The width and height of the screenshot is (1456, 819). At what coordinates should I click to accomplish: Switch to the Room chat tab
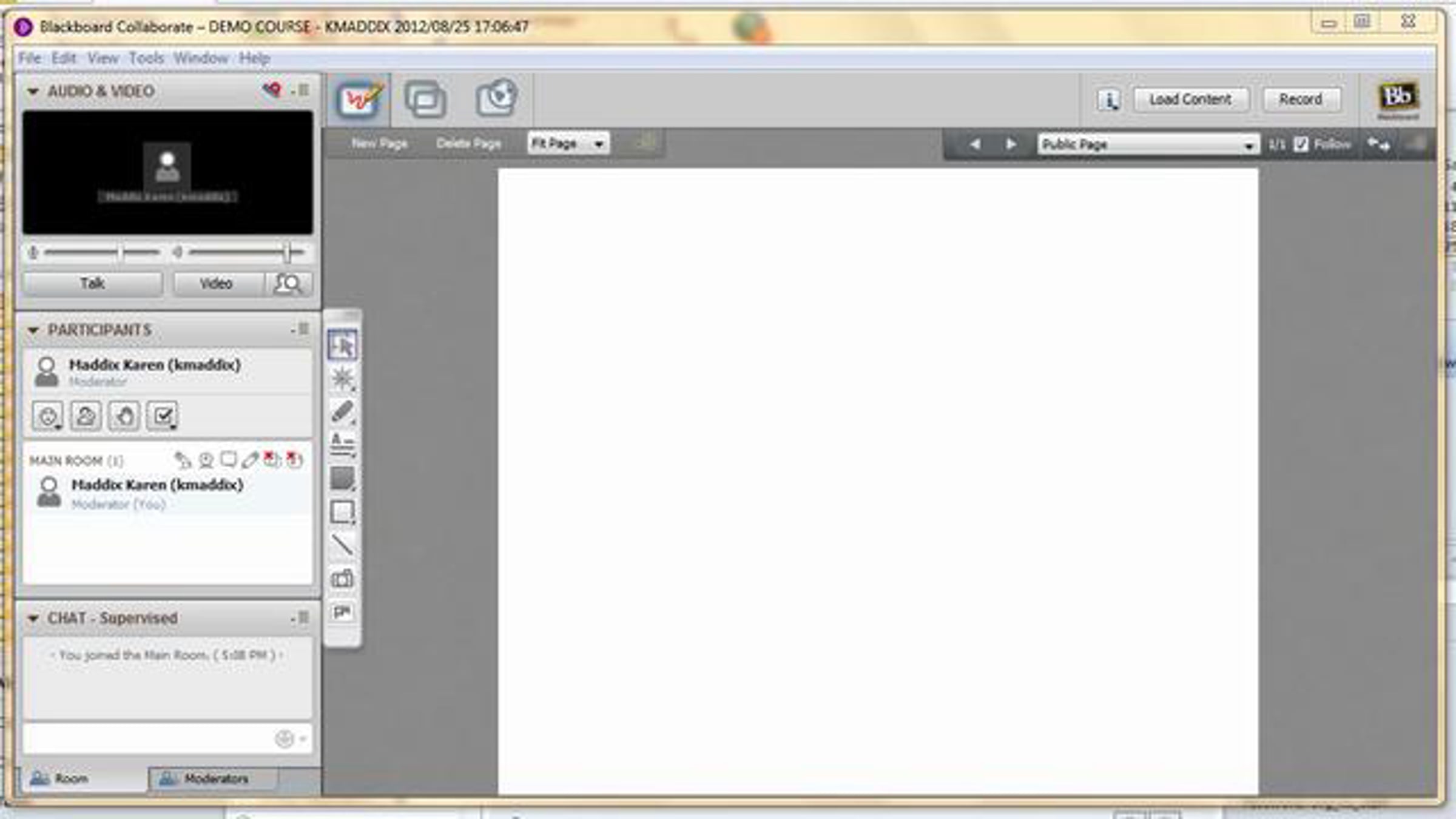tap(85, 778)
